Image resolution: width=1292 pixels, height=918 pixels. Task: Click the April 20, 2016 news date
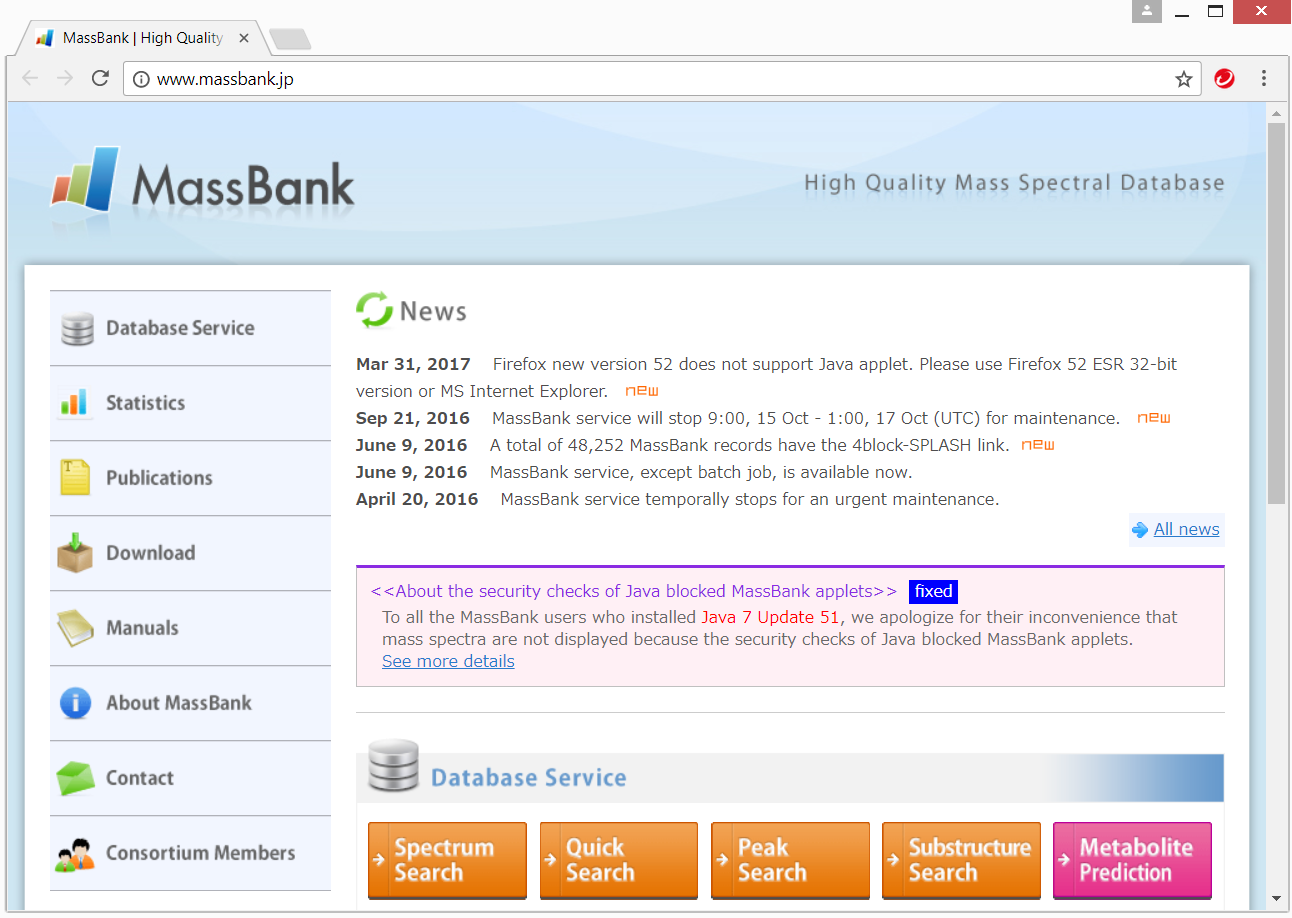(417, 499)
